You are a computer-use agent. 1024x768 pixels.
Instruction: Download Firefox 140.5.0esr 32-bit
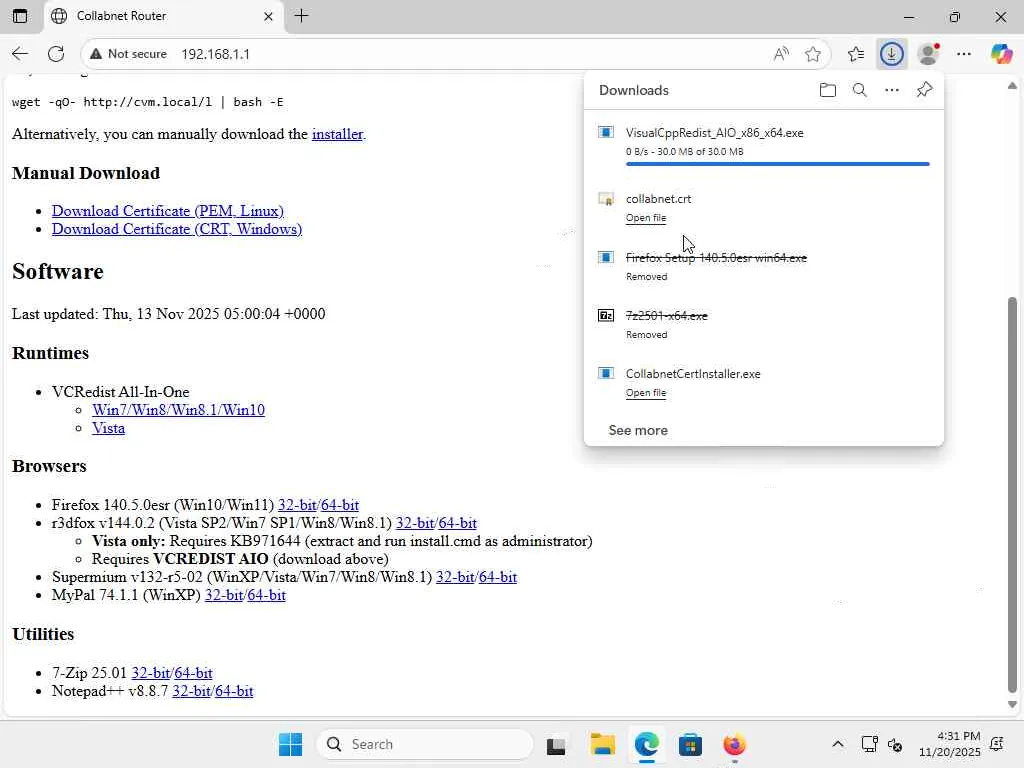point(297,505)
